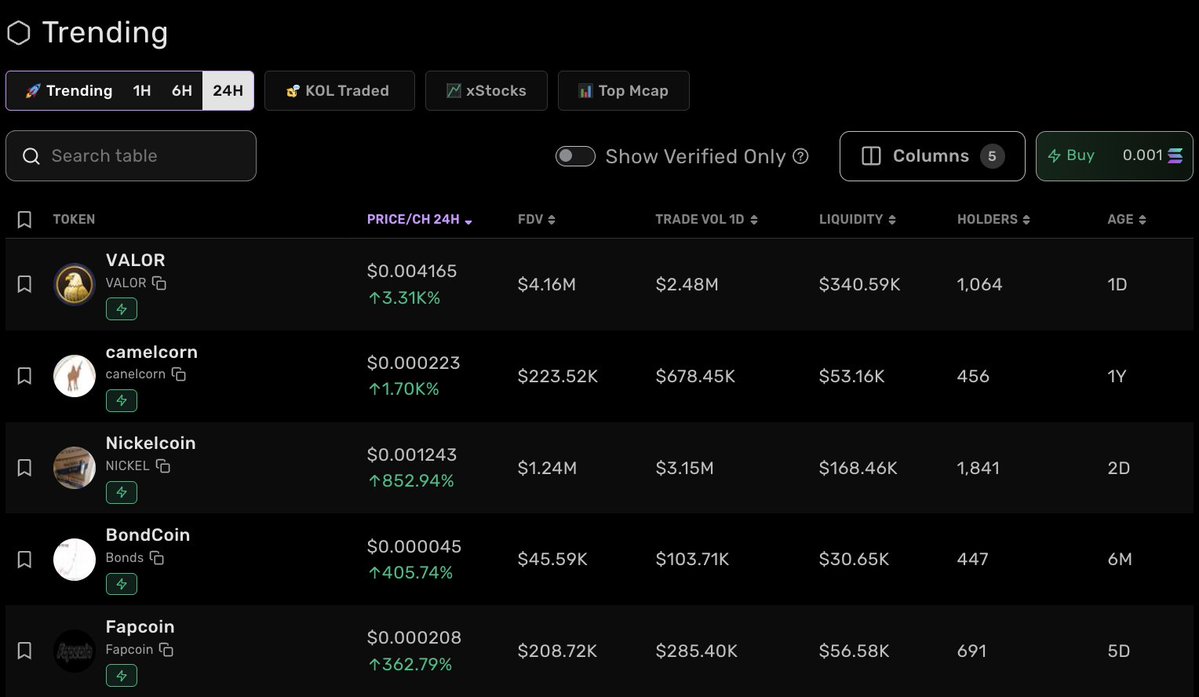The height and width of the screenshot is (697, 1199).
Task: Copy the BondCoin token address
Action: coord(157,558)
